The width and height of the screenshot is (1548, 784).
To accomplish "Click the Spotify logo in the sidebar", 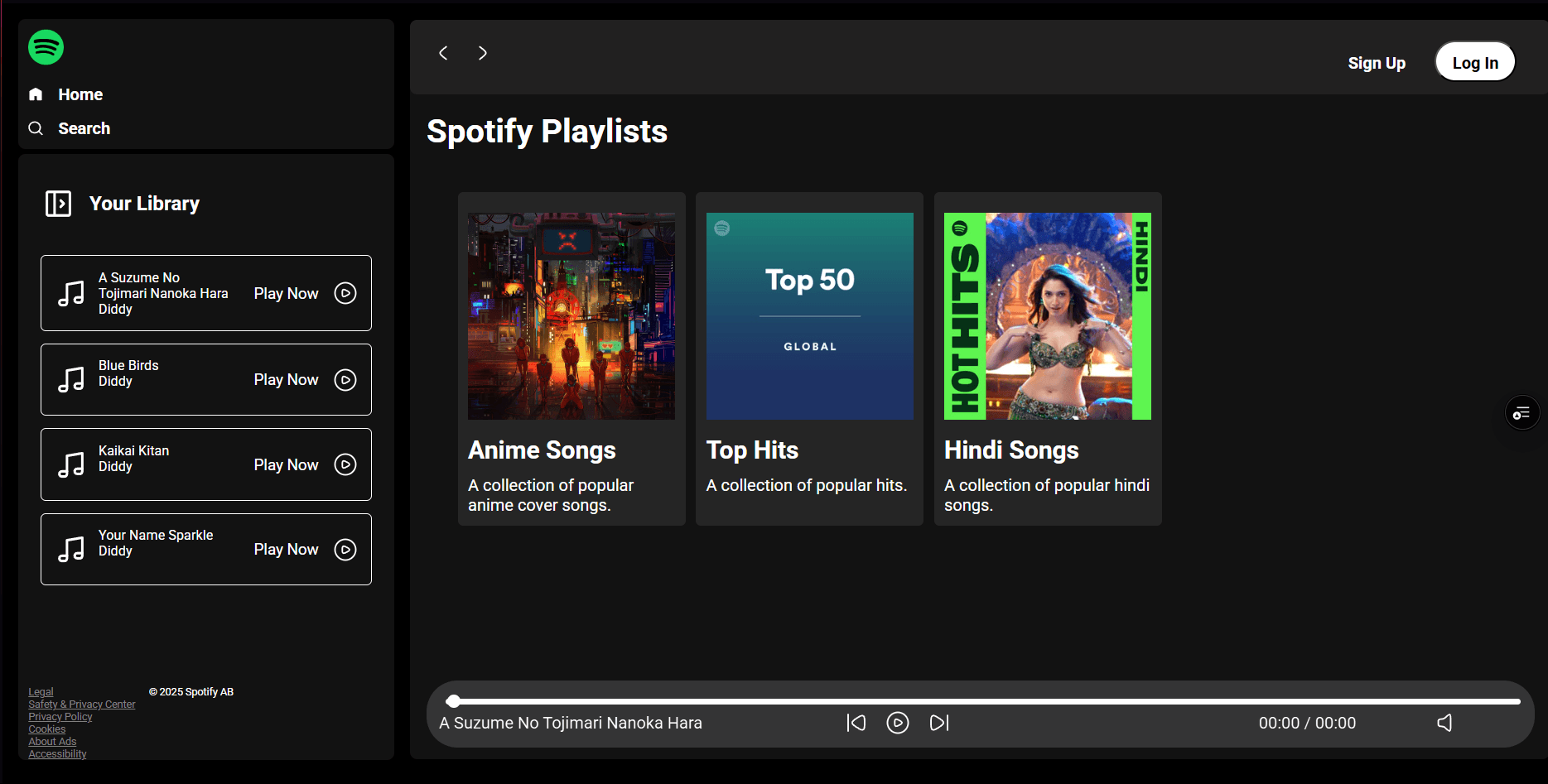I will (x=46, y=47).
